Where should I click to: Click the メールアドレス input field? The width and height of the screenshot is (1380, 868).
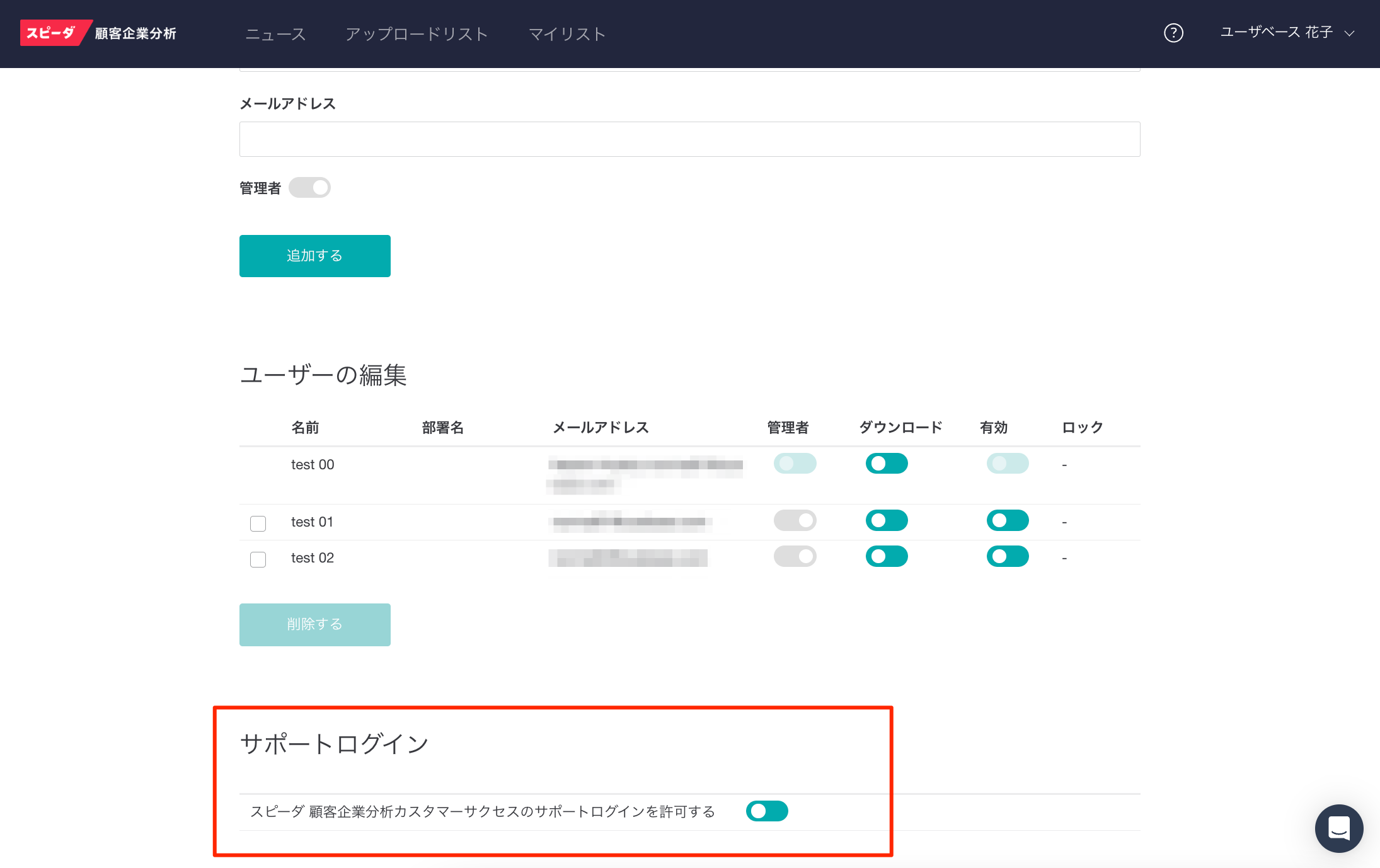[x=689, y=139]
